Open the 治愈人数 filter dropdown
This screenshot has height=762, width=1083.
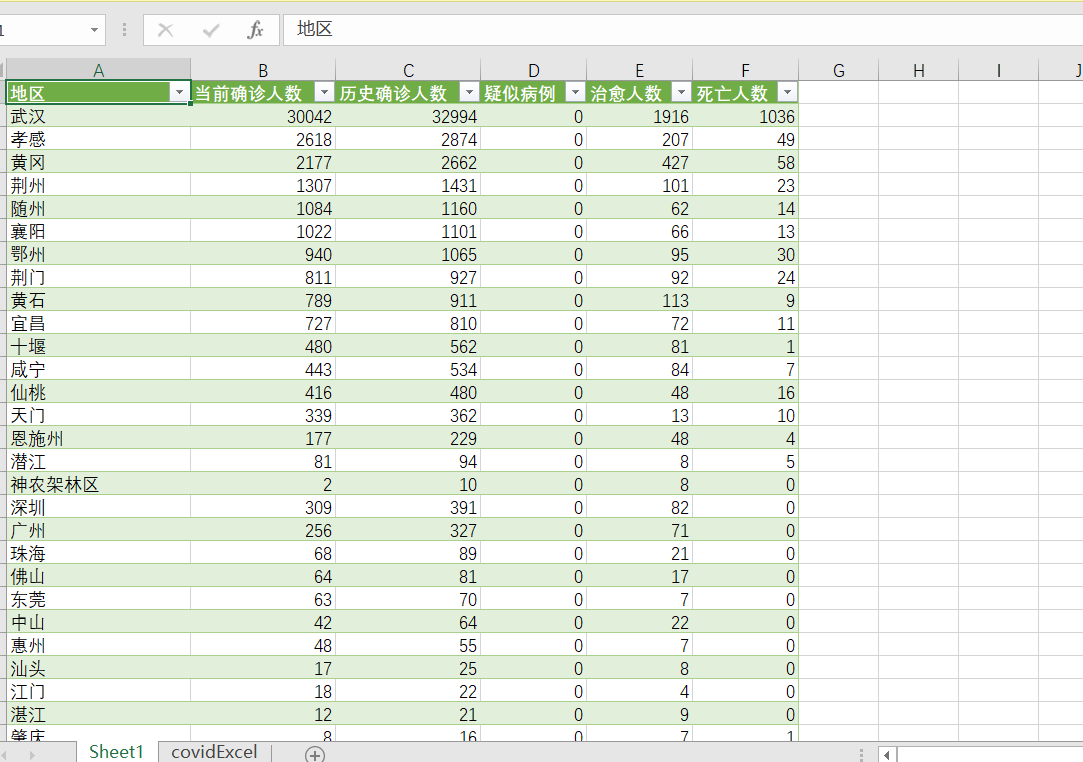[681, 93]
